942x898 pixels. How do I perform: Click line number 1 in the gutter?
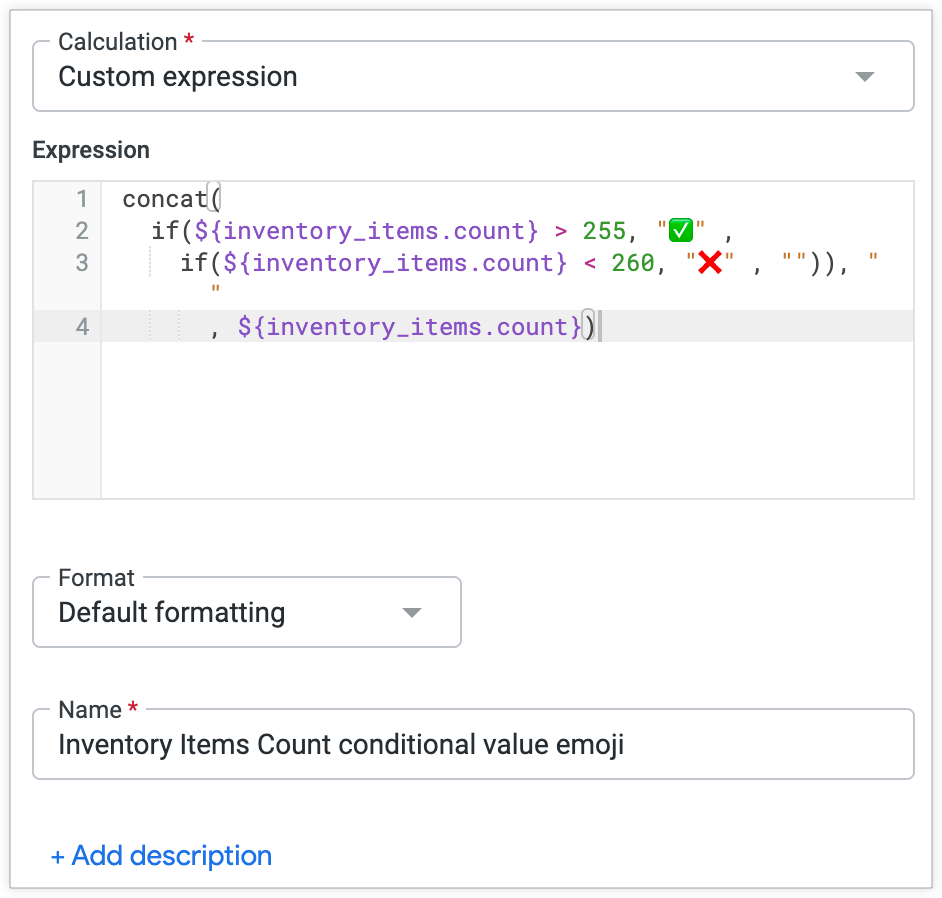[83, 198]
